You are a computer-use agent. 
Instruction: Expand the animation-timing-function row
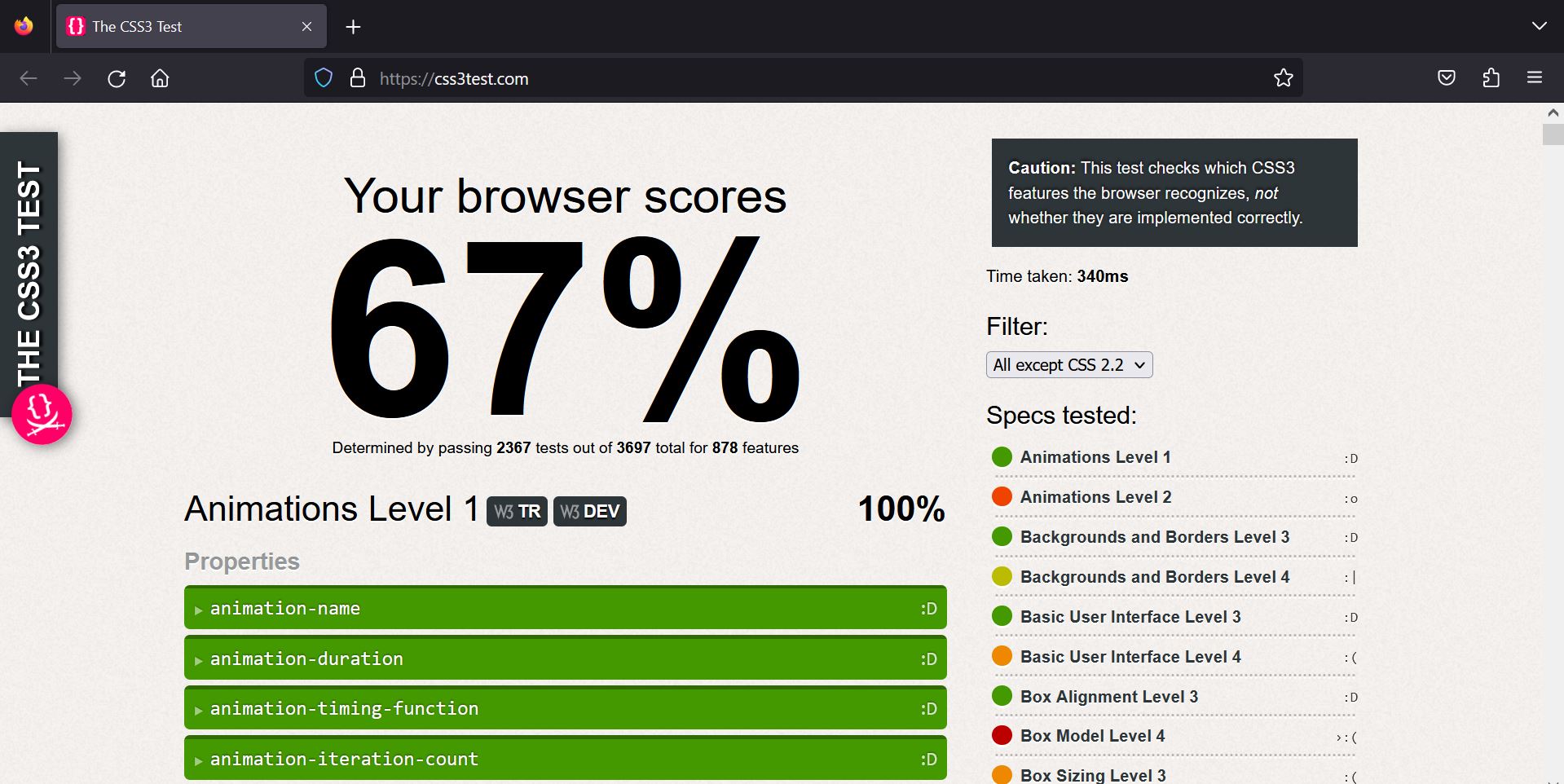pyautogui.click(x=564, y=709)
